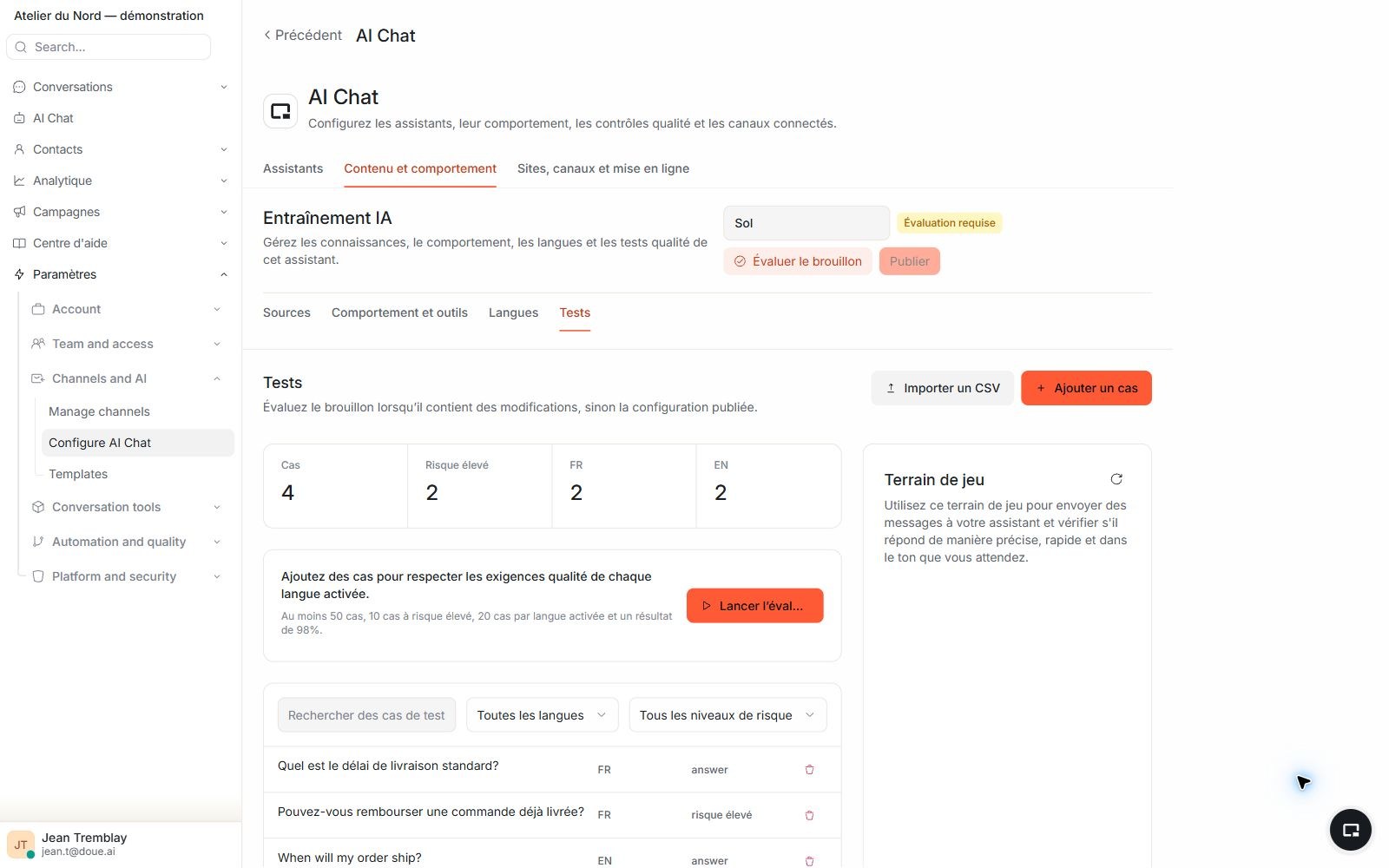Image resolution: width=1389 pixels, height=868 pixels.
Task: Click the Rechercher des cas de test field
Action: tap(366, 715)
